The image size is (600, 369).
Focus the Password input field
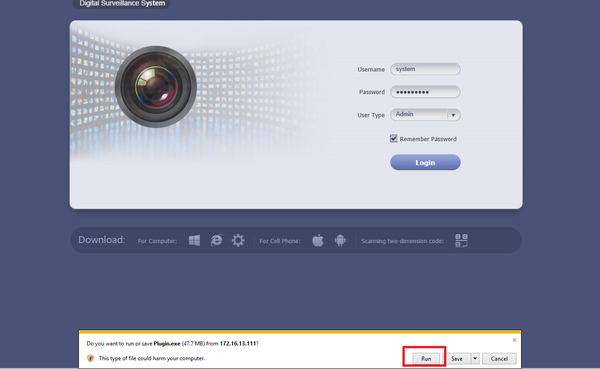[x=425, y=92]
